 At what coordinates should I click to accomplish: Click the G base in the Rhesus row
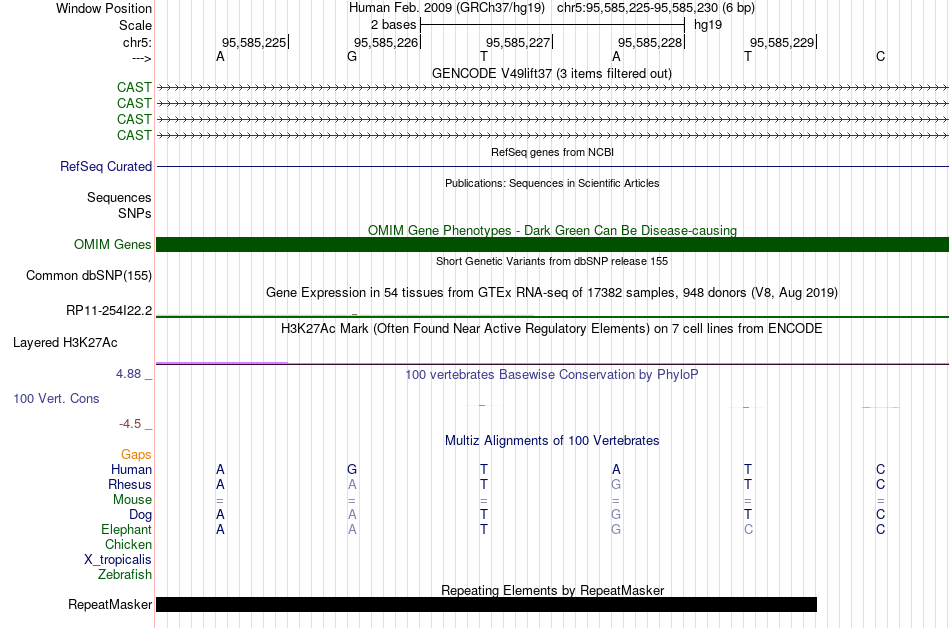pyautogui.click(x=616, y=484)
